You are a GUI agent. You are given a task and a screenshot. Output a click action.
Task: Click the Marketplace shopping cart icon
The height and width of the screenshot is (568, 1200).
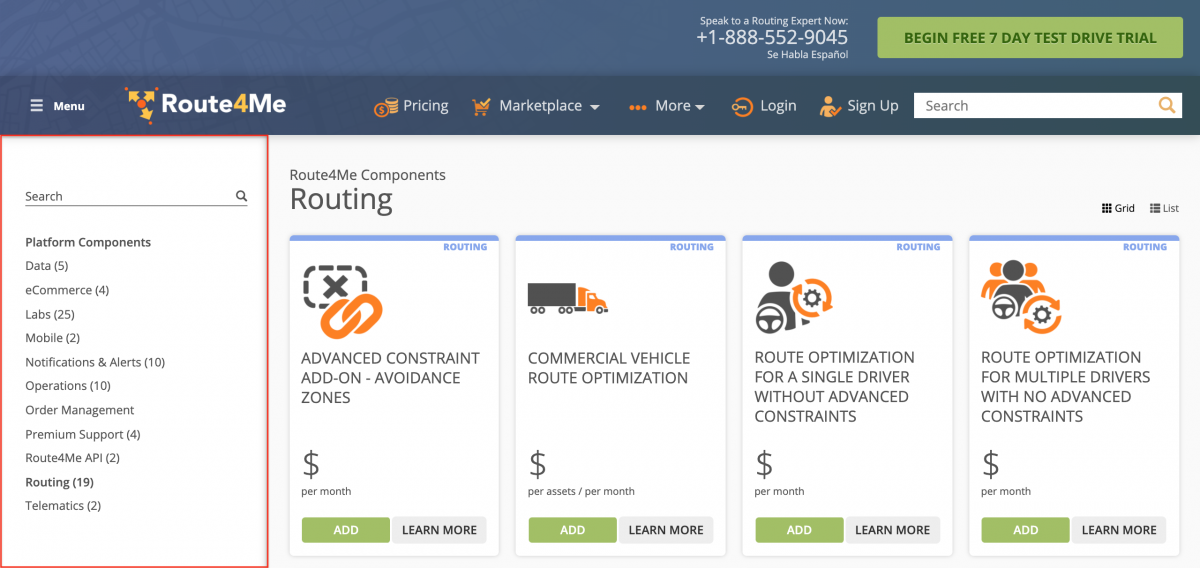(482, 106)
